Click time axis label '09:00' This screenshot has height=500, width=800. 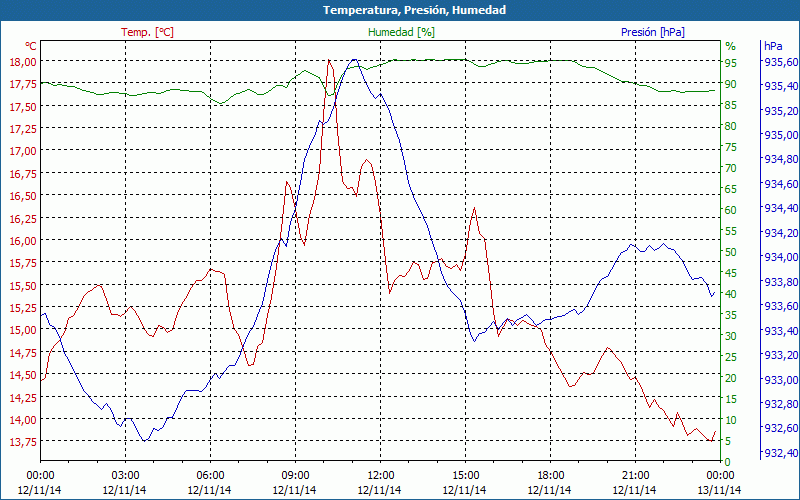pyautogui.click(x=295, y=476)
